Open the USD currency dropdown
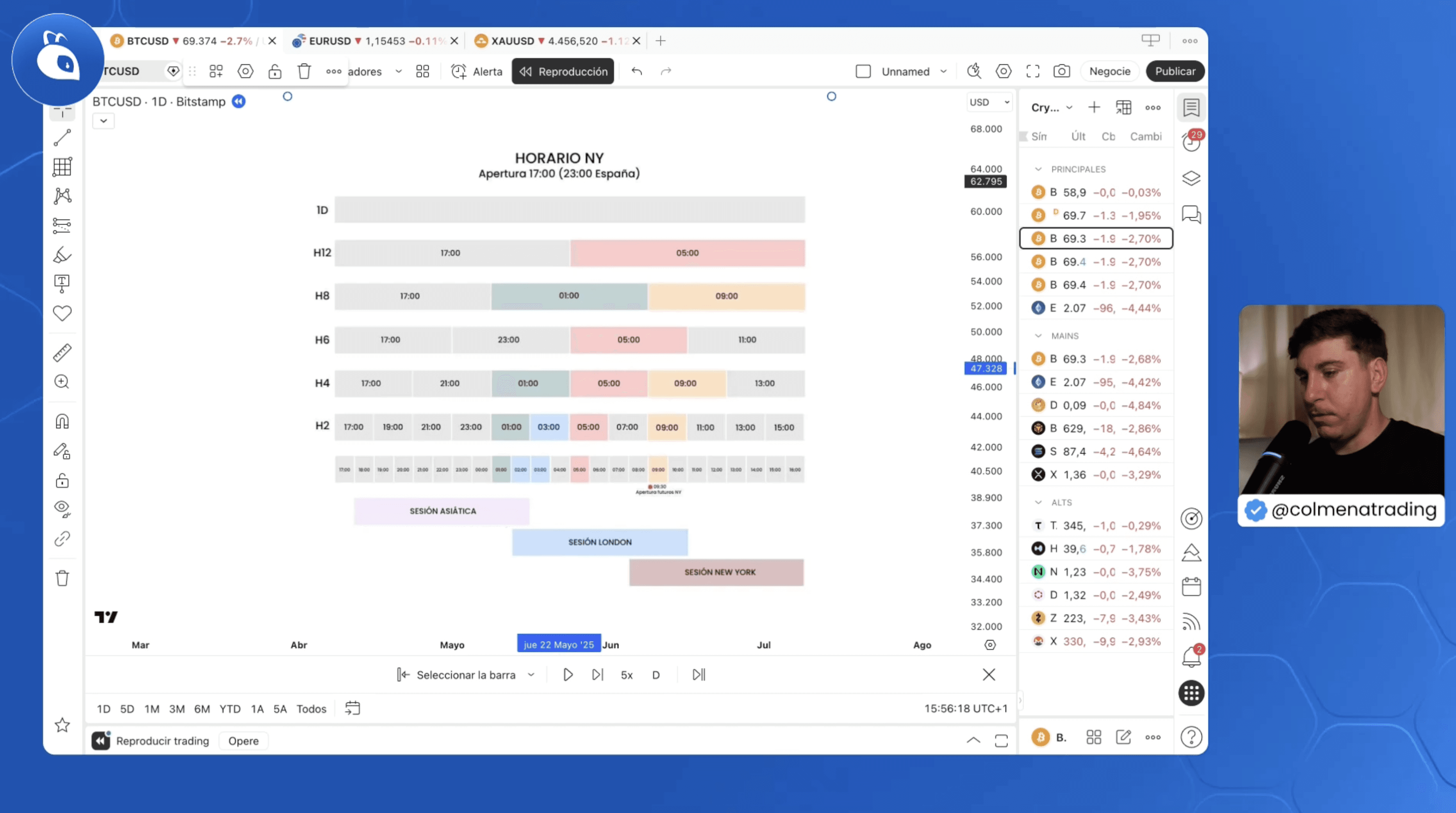 989,102
